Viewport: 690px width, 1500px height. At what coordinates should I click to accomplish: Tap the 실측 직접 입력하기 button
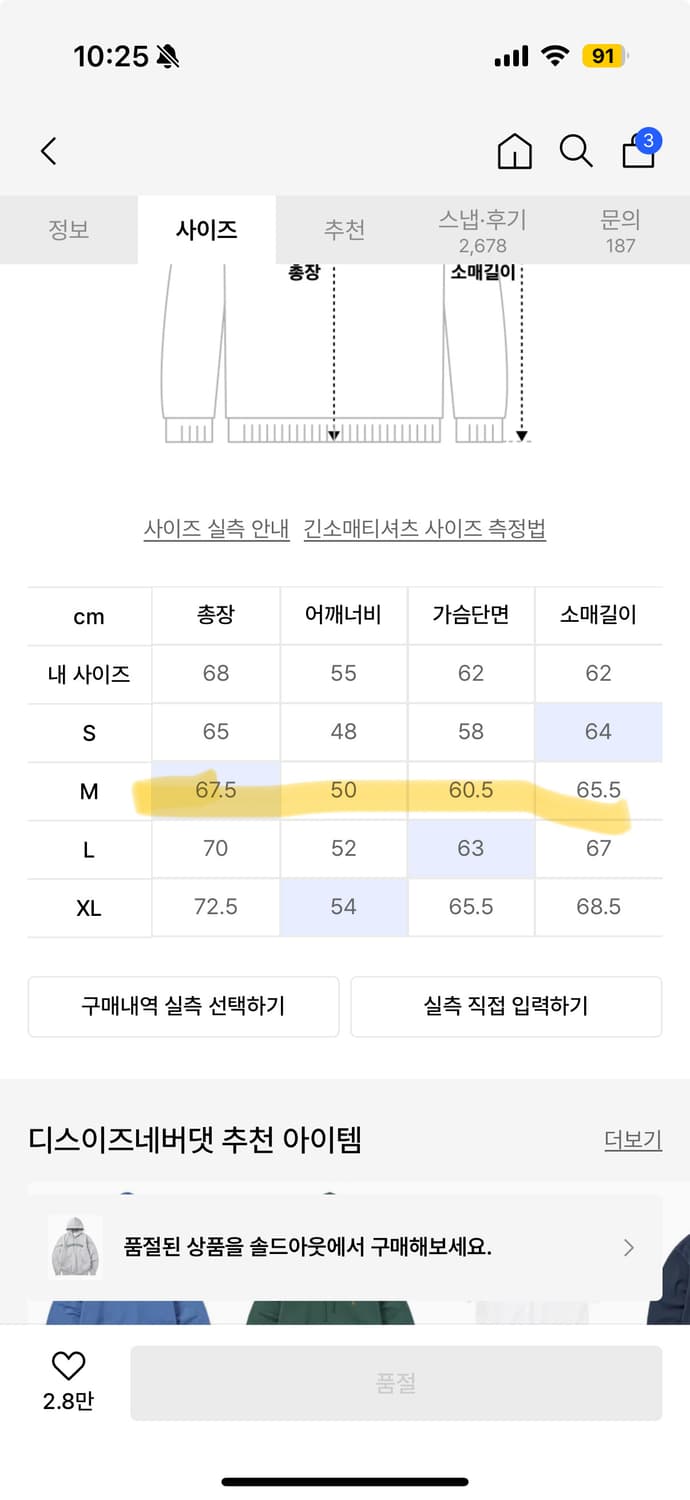[506, 1007]
